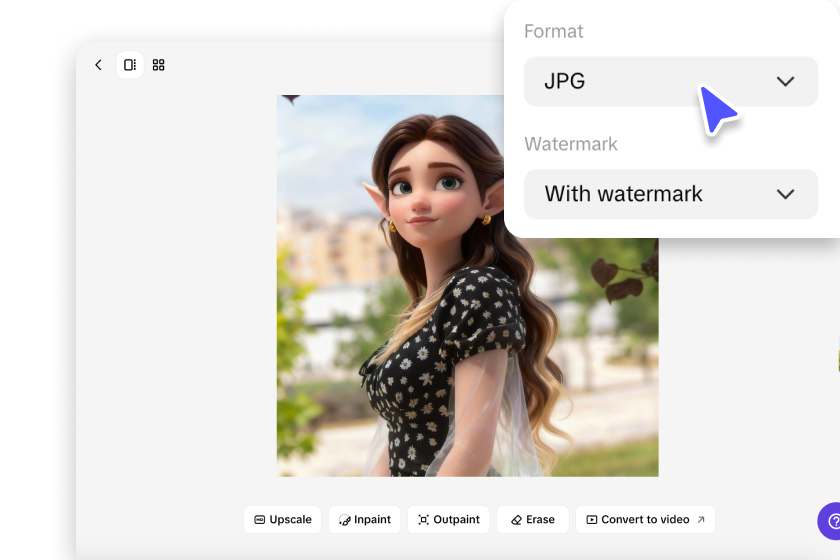Click the external arrow on Convert to video
The width and height of the screenshot is (840, 560).
pos(701,520)
